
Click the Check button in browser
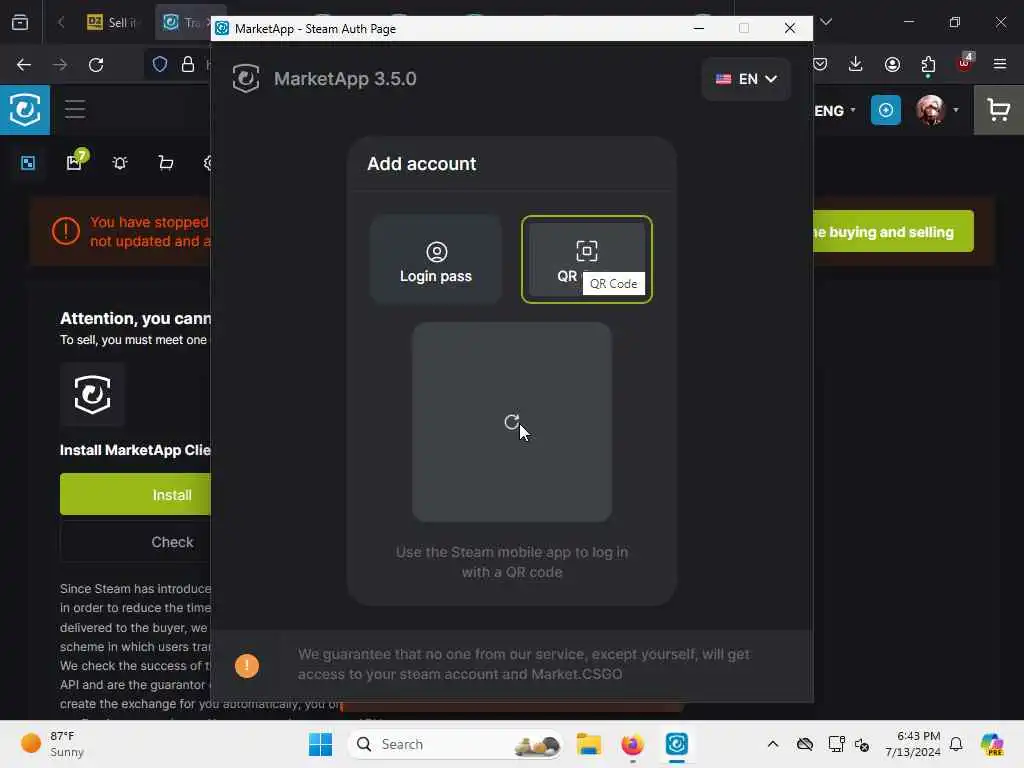pyautogui.click(x=135, y=542)
